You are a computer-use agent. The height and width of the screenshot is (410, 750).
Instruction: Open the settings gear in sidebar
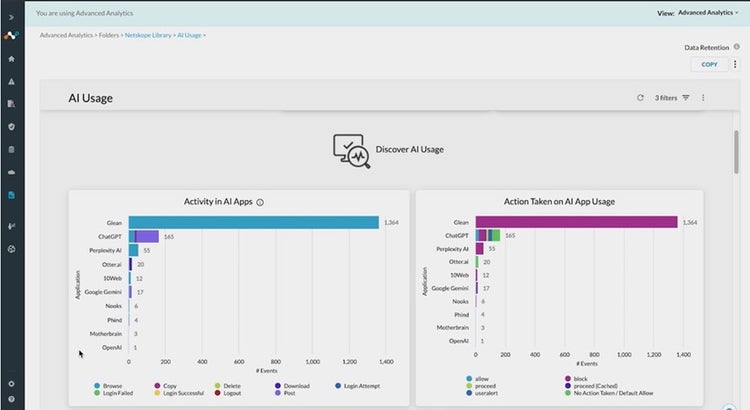(11, 383)
